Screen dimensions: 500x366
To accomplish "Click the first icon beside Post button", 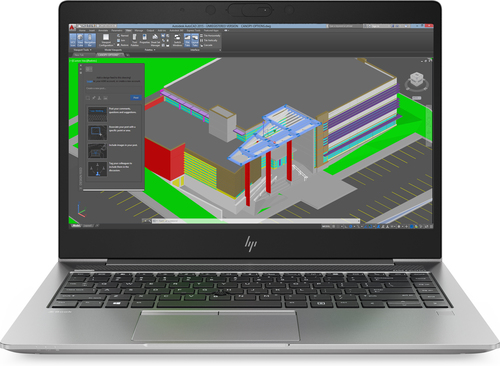I will tap(88, 98).
